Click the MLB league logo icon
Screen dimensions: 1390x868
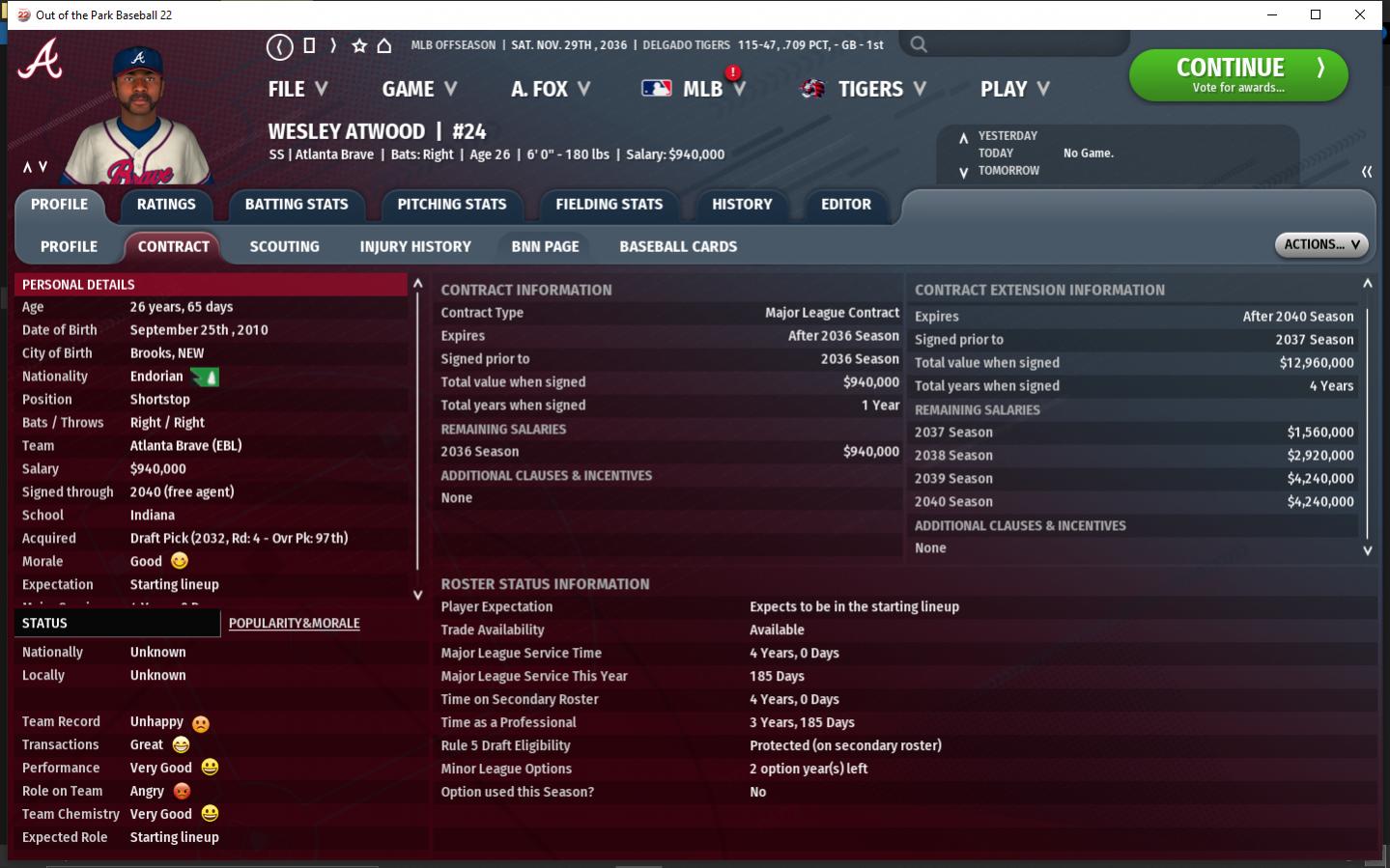coord(657,89)
